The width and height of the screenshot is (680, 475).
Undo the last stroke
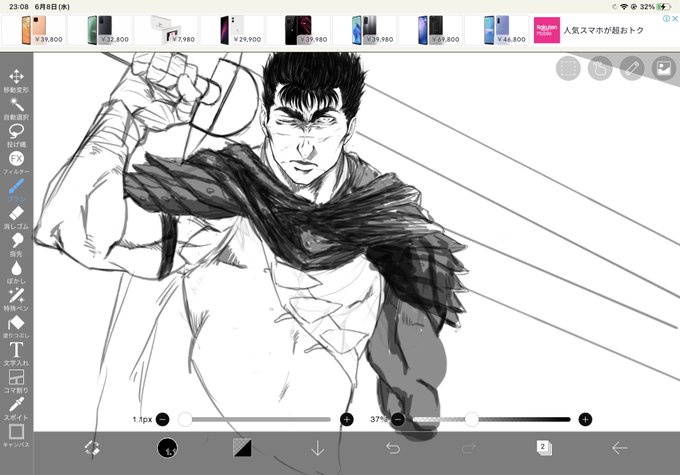(x=393, y=448)
